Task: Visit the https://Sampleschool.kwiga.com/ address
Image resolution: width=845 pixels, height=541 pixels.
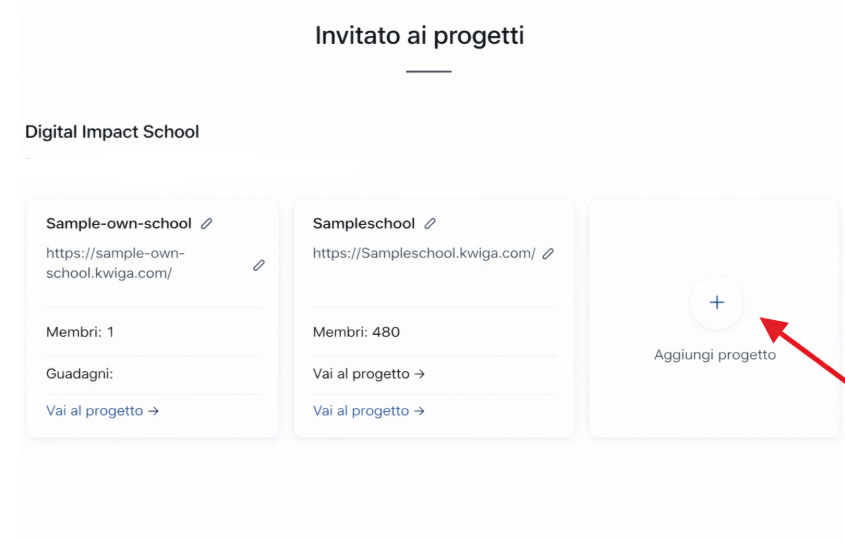Action: coord(424,254)
